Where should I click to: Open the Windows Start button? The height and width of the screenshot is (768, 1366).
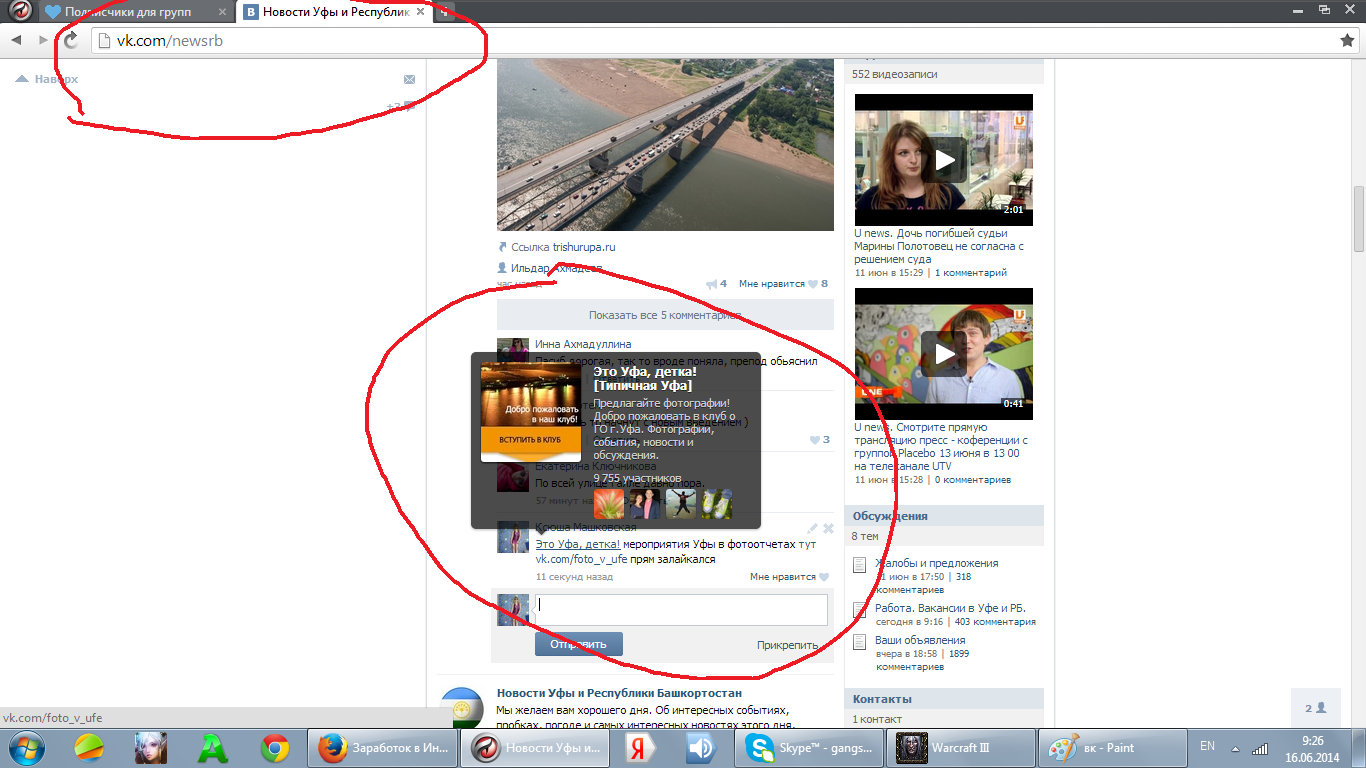pyautogui.click(x=25, y=747)
